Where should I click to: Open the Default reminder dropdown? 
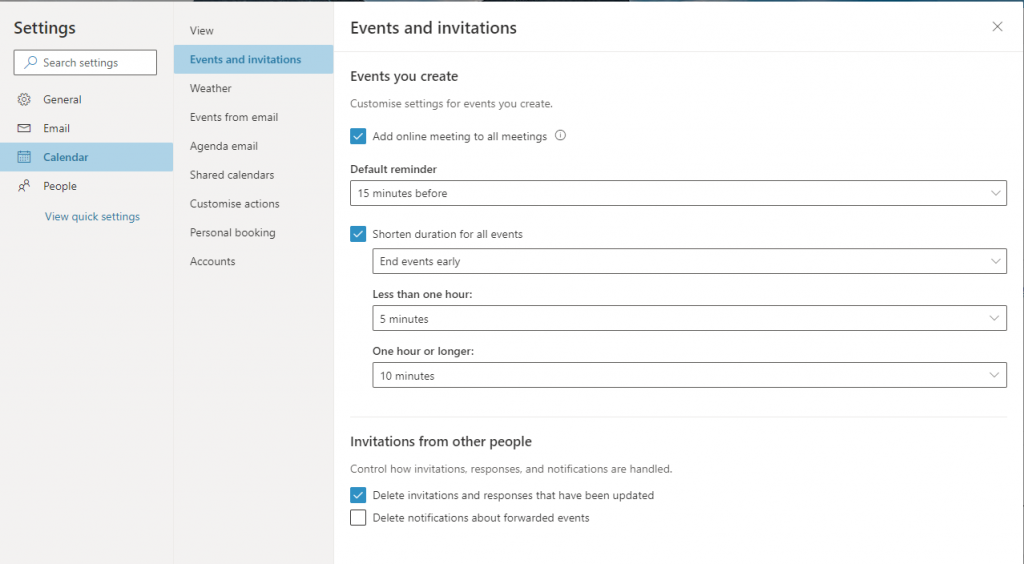tap(678, 193)
